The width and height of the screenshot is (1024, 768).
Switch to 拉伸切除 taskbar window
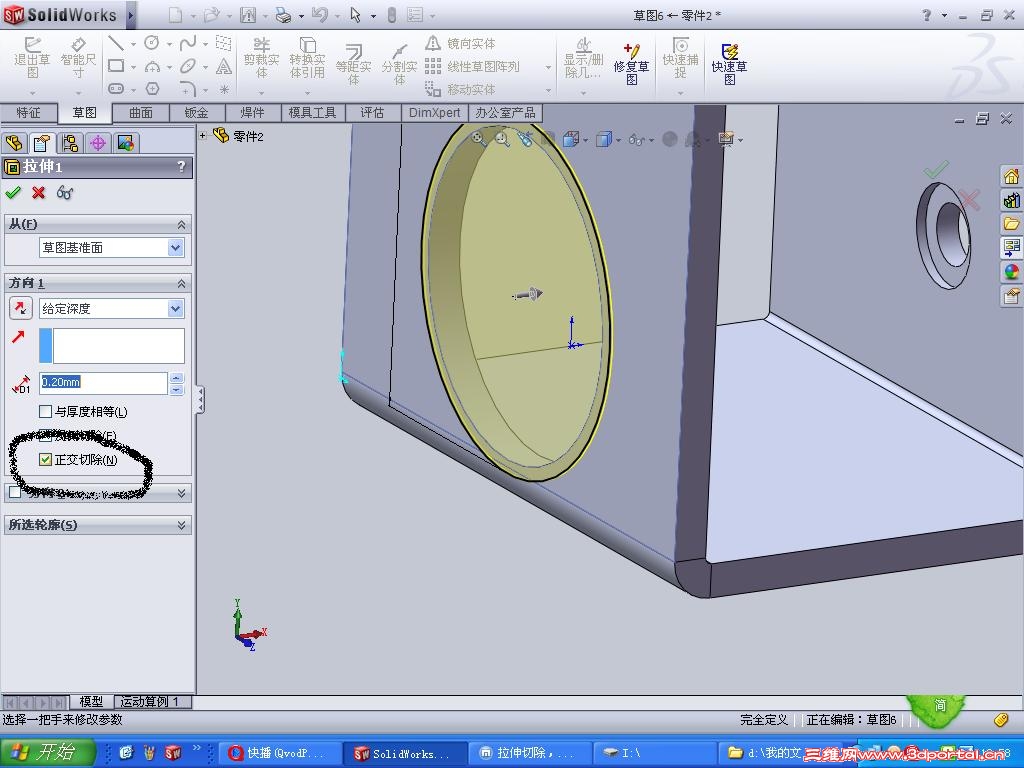pyautogui.click(x=528, y=753)
